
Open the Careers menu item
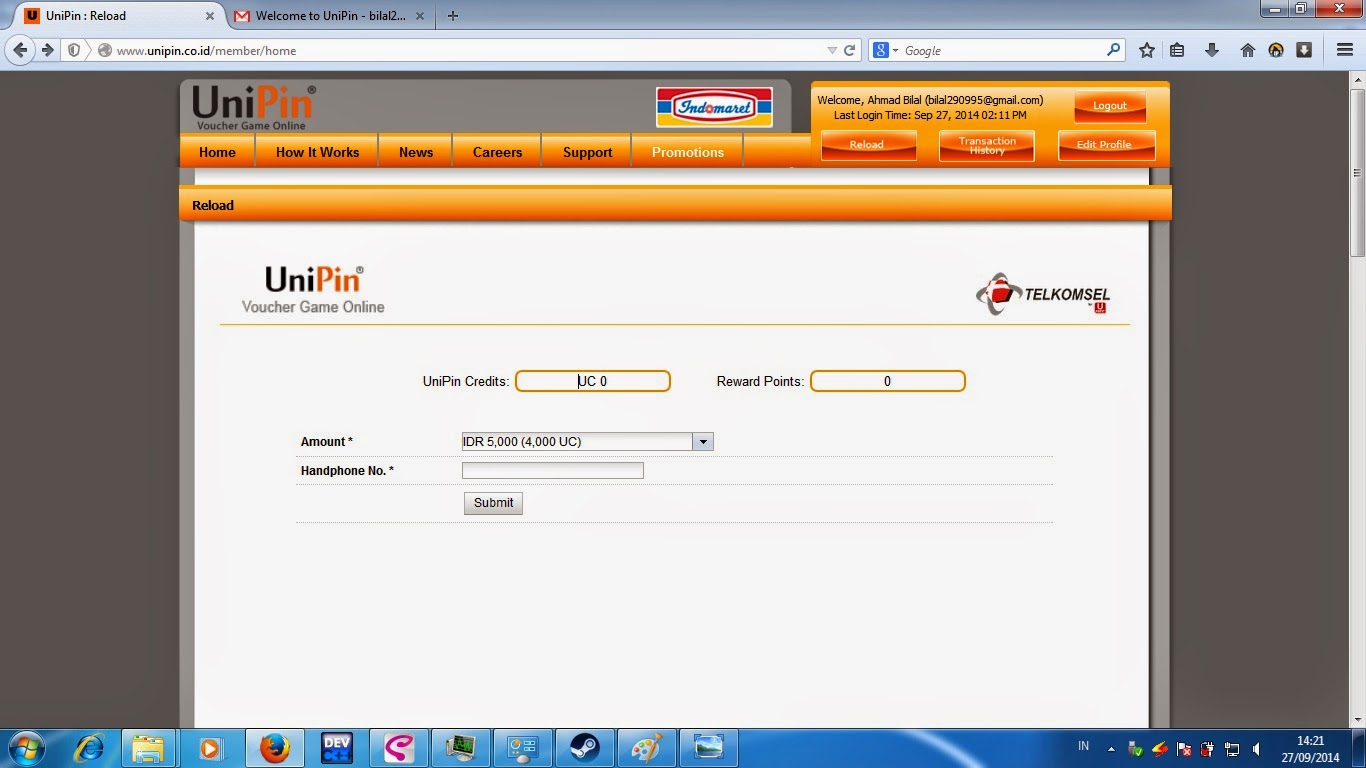497,152
